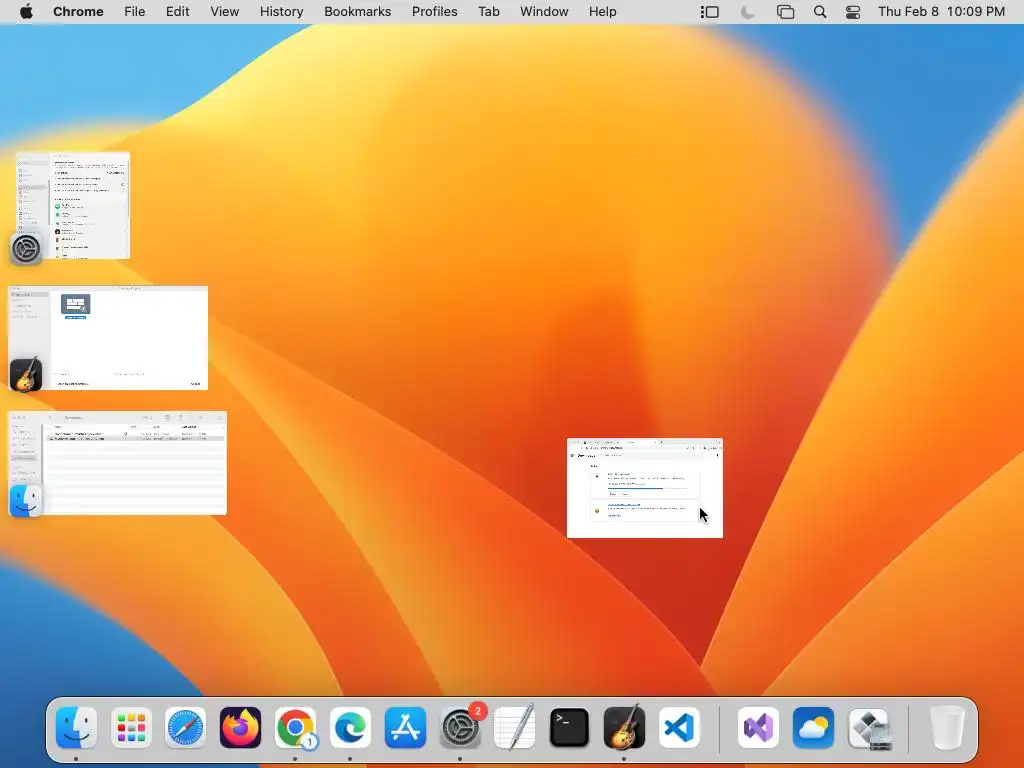Open the Bookmarks menu
1024x768 pixels.
tap(357, 12)
